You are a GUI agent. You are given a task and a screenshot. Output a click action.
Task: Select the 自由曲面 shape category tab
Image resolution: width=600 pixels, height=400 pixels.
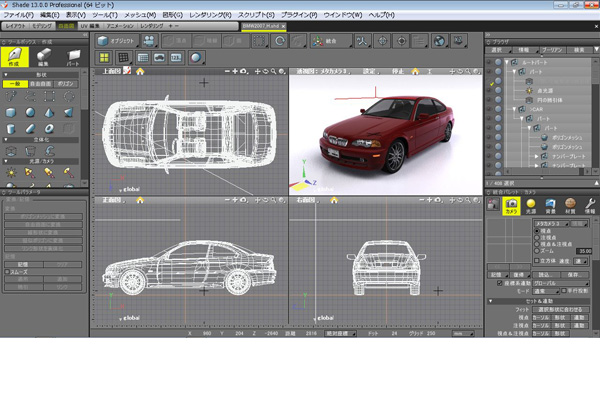[x=41, y=84]
